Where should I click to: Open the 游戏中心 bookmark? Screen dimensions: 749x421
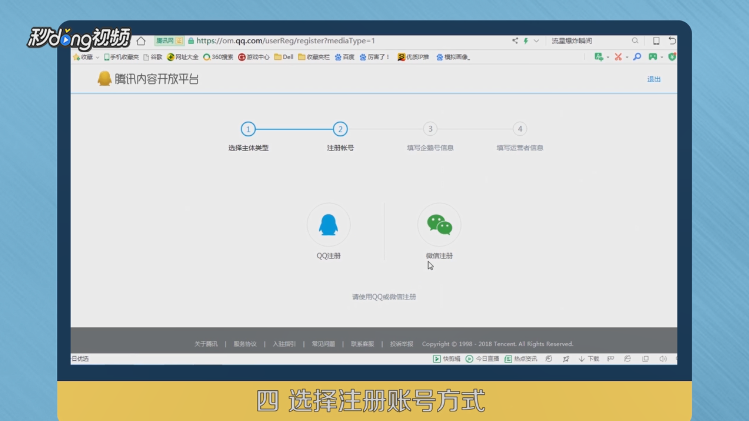tap(254, 57)
